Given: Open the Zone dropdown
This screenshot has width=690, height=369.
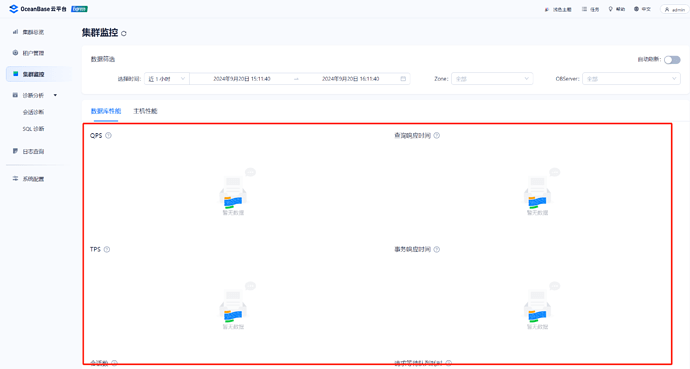Looking at the screenshot, I should (x=492, y=79).
